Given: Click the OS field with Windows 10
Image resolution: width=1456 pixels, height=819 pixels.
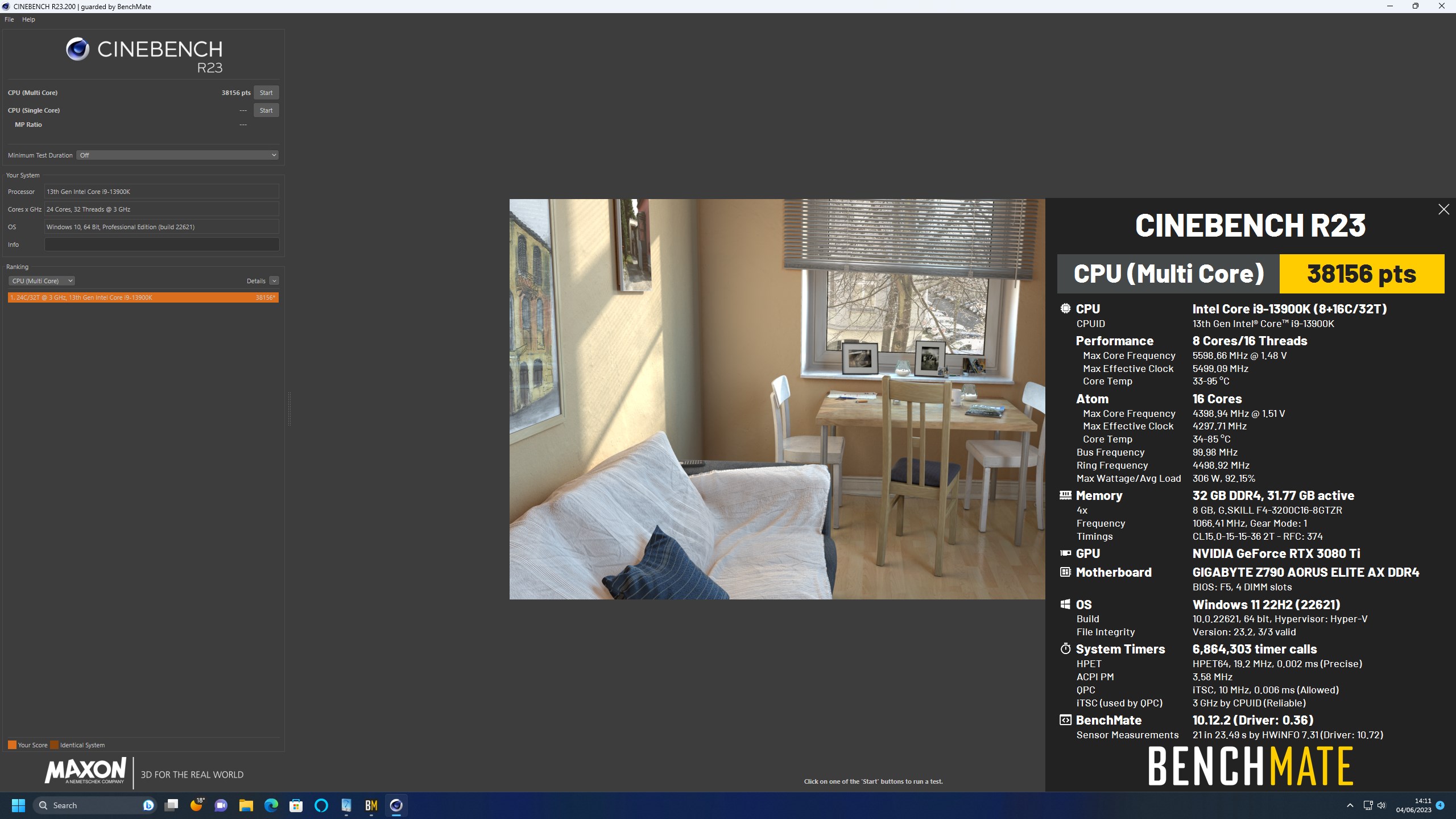Looking at the screenshot, I should tap(162, 227).
